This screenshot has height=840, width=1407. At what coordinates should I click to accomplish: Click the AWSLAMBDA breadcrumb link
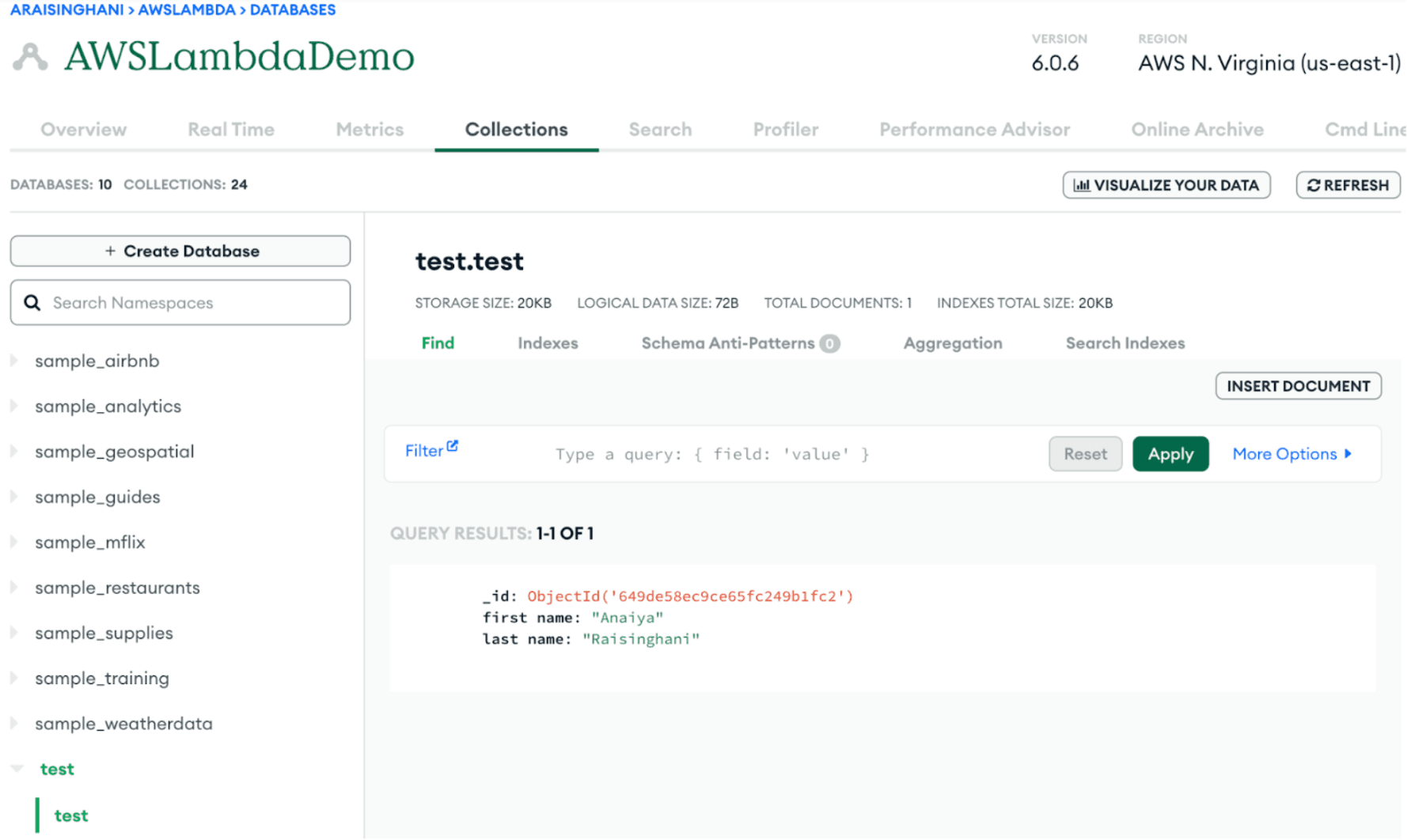187,9
